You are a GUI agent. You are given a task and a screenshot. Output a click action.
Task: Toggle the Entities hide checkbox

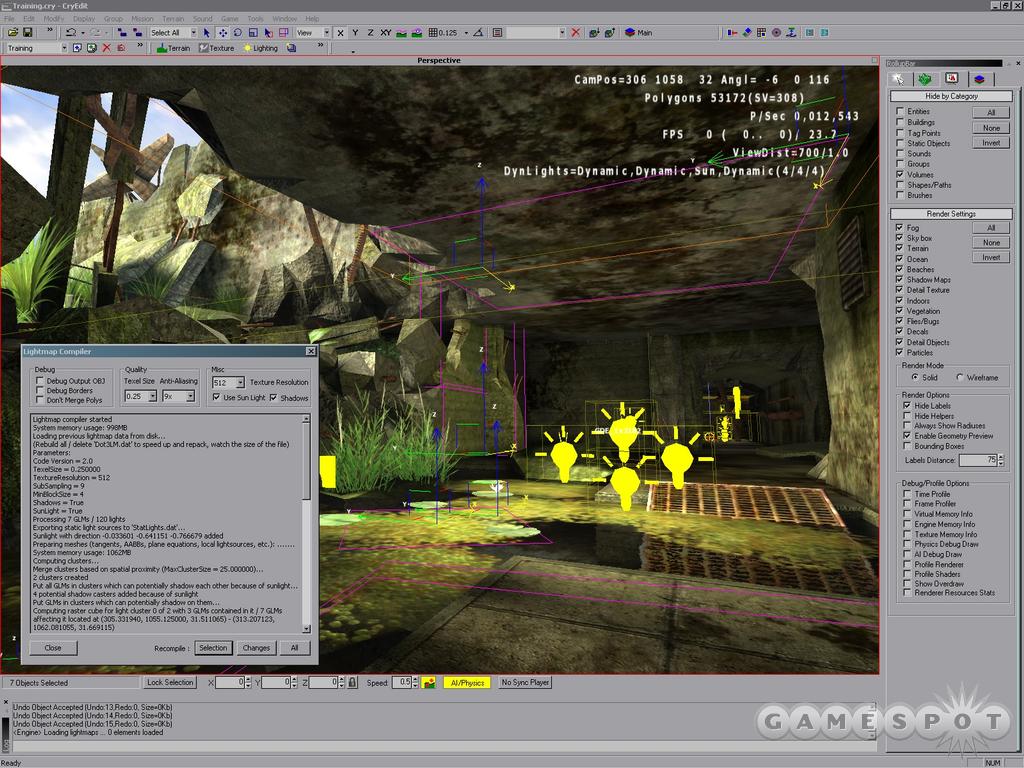[900, 111]
